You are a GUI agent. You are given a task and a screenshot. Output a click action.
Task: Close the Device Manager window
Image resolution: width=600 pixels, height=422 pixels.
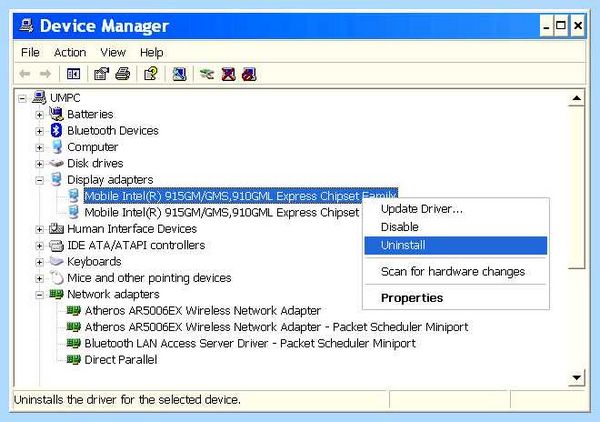point(578,26)
